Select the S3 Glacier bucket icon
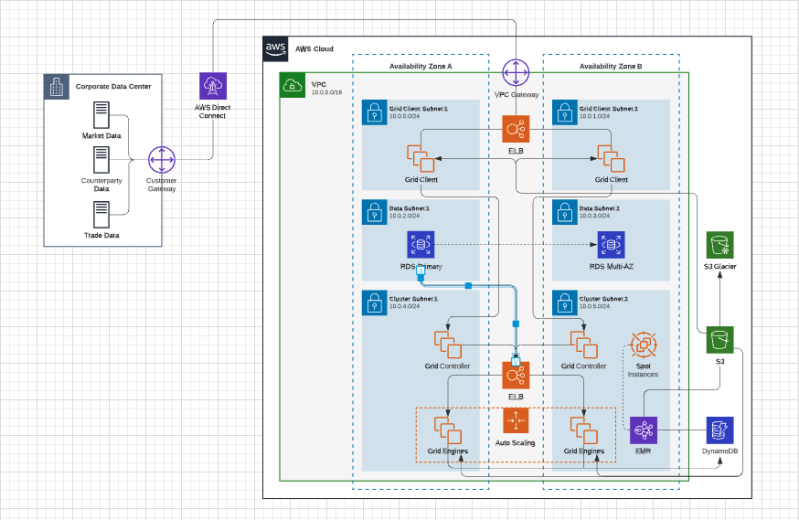 (x=720, y=245)
